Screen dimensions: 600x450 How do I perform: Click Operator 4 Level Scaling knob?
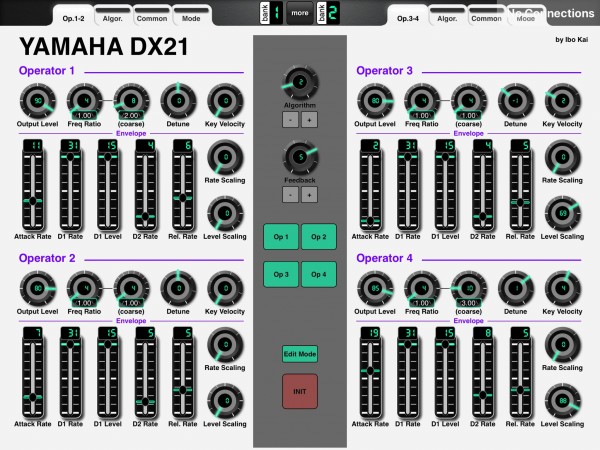(563, 401)
